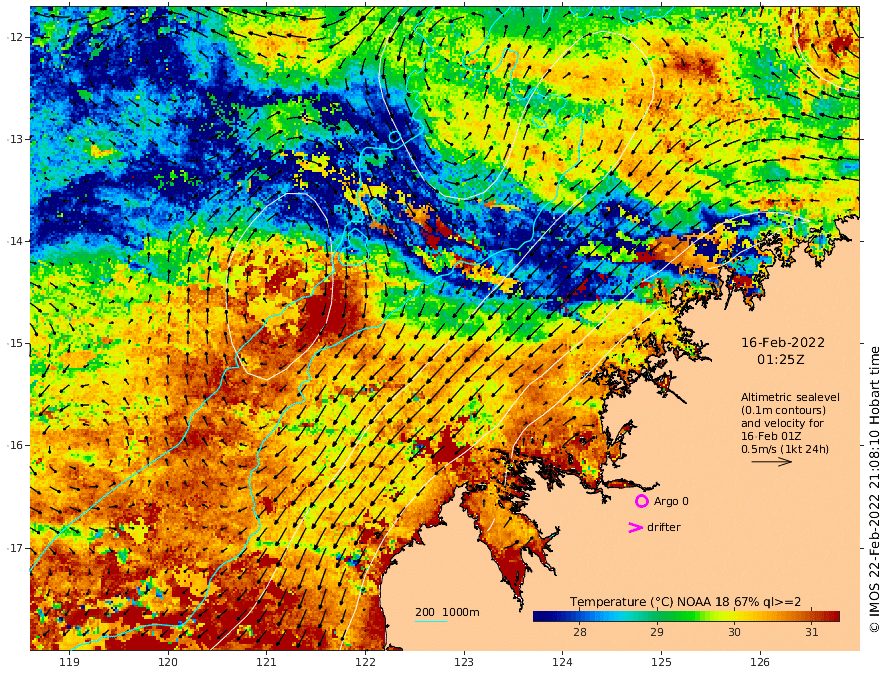Click longitude axis label 126

760,663
